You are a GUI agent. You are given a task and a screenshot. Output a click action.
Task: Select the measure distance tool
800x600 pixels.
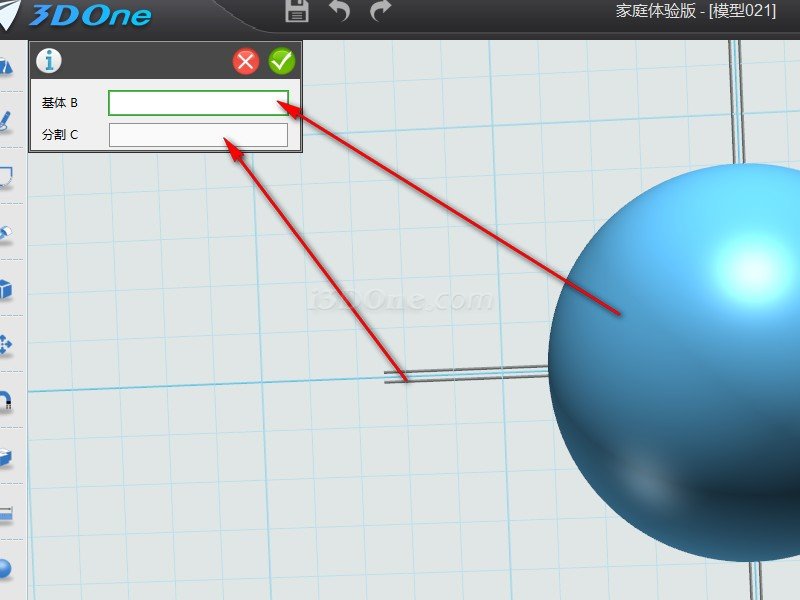pos(7,514)
